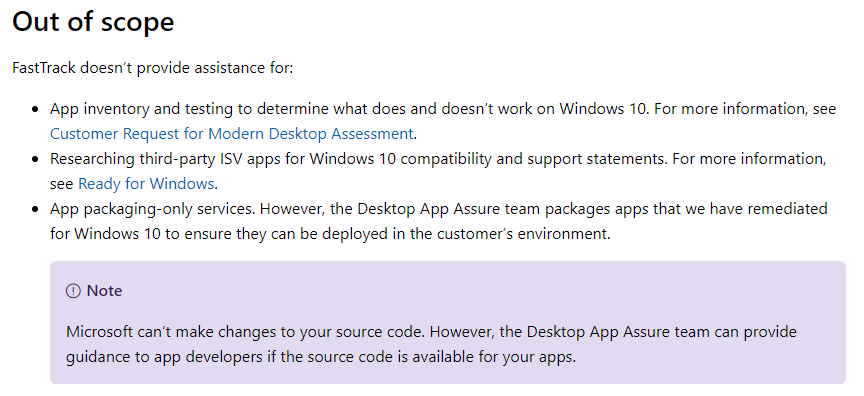Click the words Desktop App Assure inside the note
The width and height of the screenshot is (864, 396).
[x=602, y=333]
